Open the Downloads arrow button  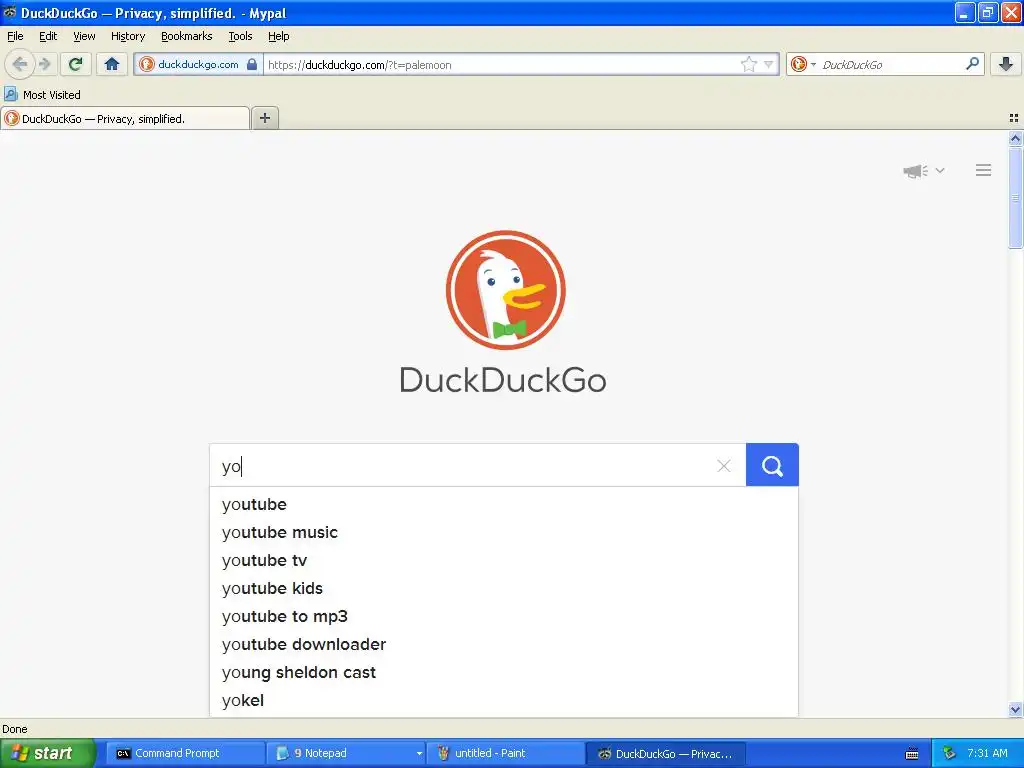click(x=1006, y=64)
